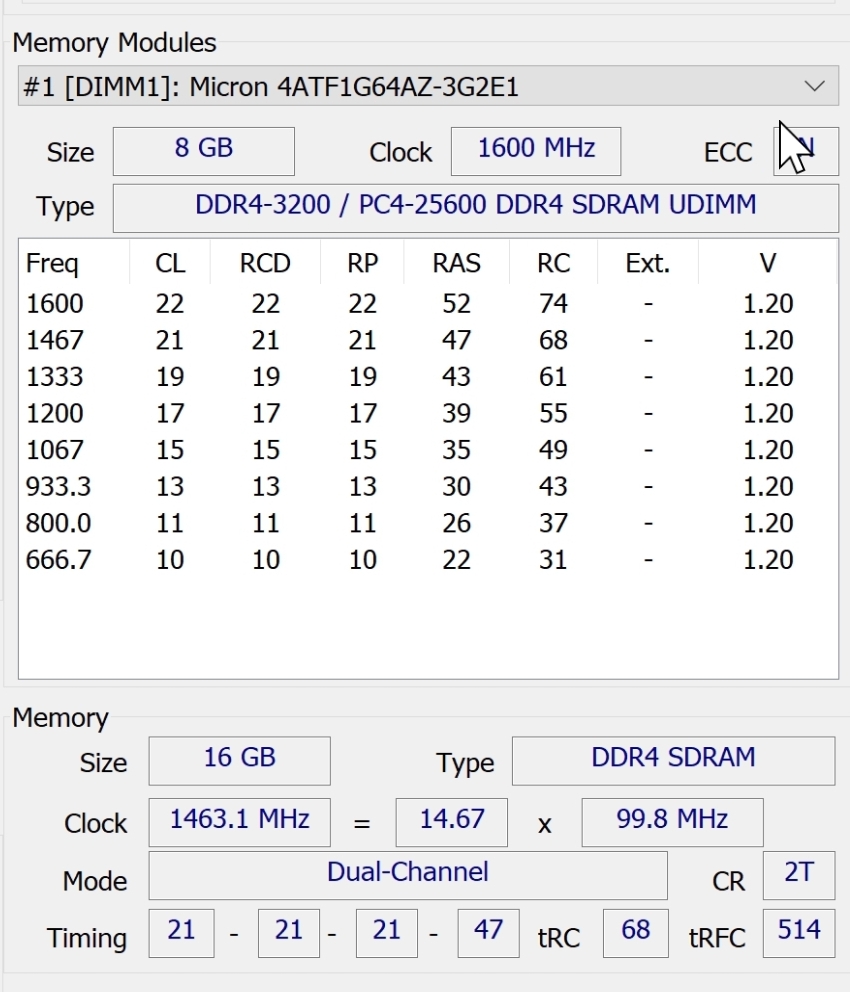850x992 pixels.
Task: Click the DDR4 SDRAM memory Type field
Action: [x=673, y=759]
